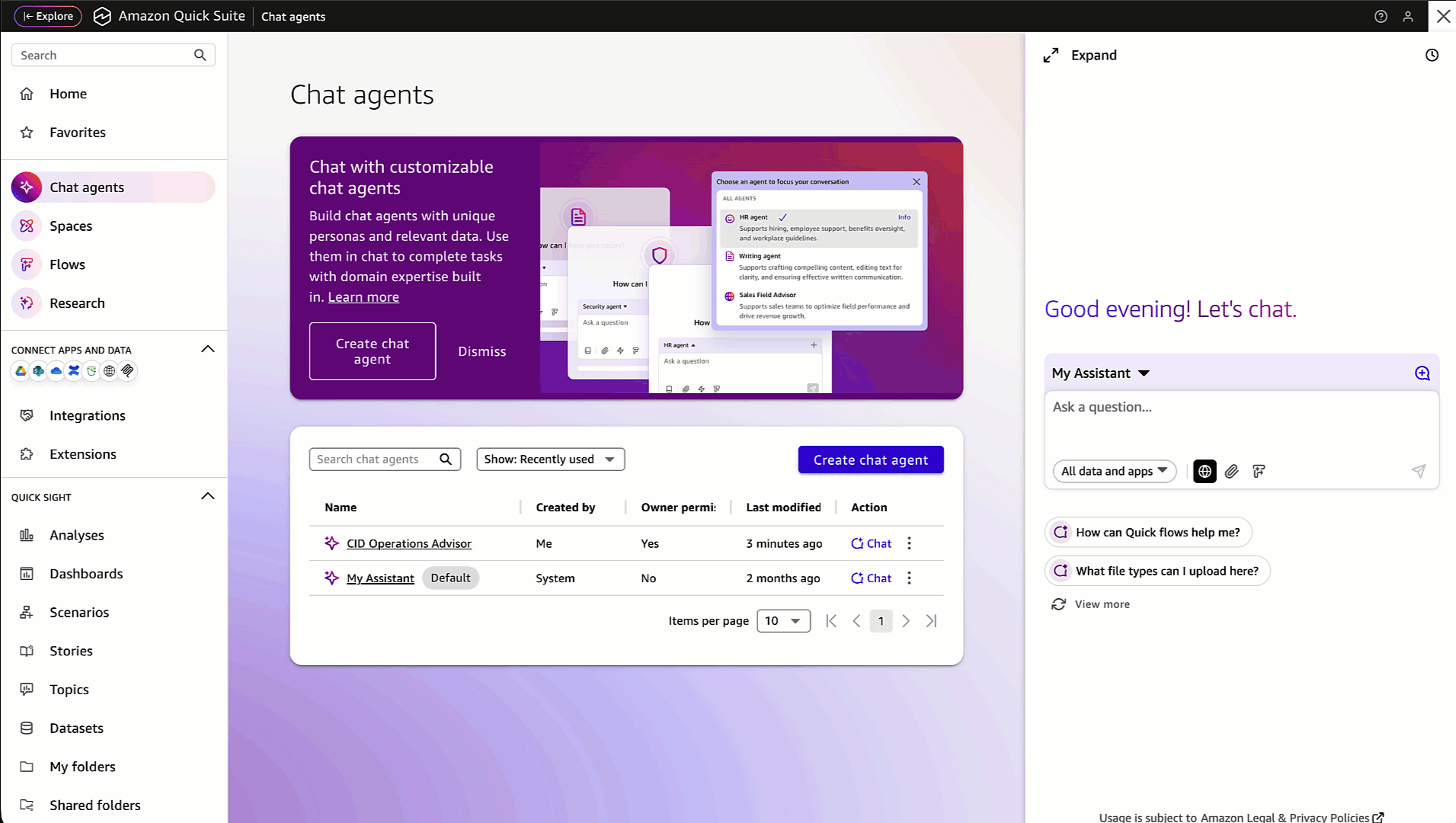Click the last connector icon with squiggle
This screenshot has width=1456, height=823.
(127, 371)
